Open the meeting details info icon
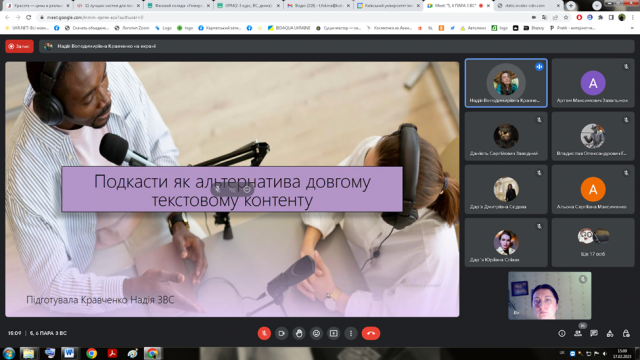 [x=562, y=333]
